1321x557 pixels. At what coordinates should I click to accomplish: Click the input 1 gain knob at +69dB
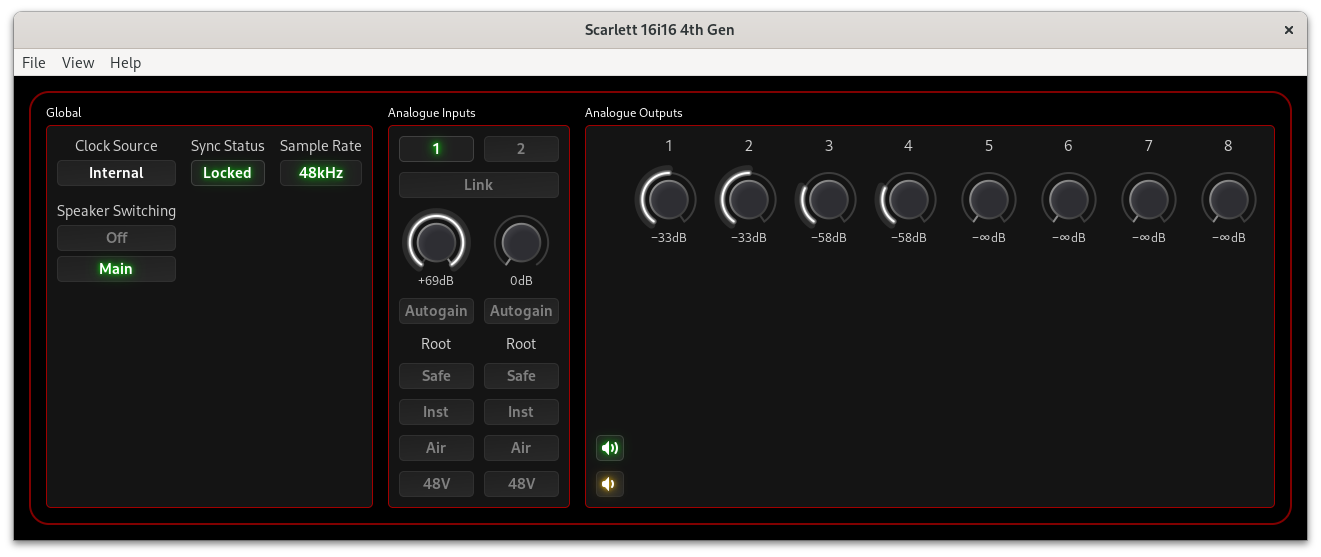(x=436, y=241)
